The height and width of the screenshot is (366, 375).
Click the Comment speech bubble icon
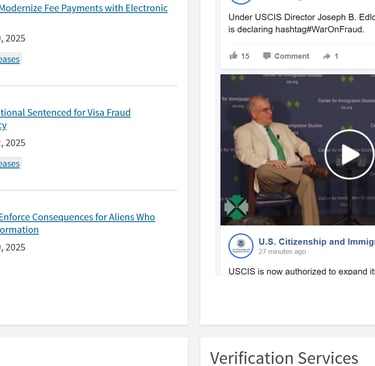coord(266,56)
